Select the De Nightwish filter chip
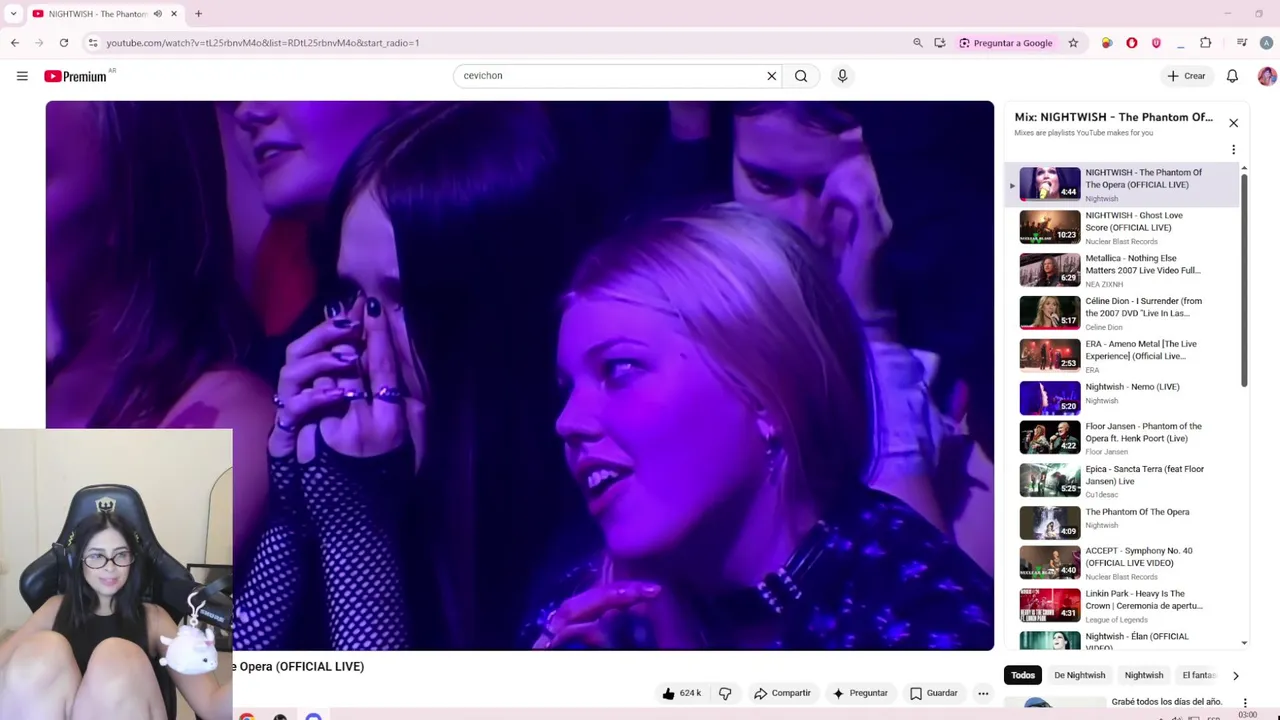The height and width of the screenshot is (720, 1280). click(1079, 675)
